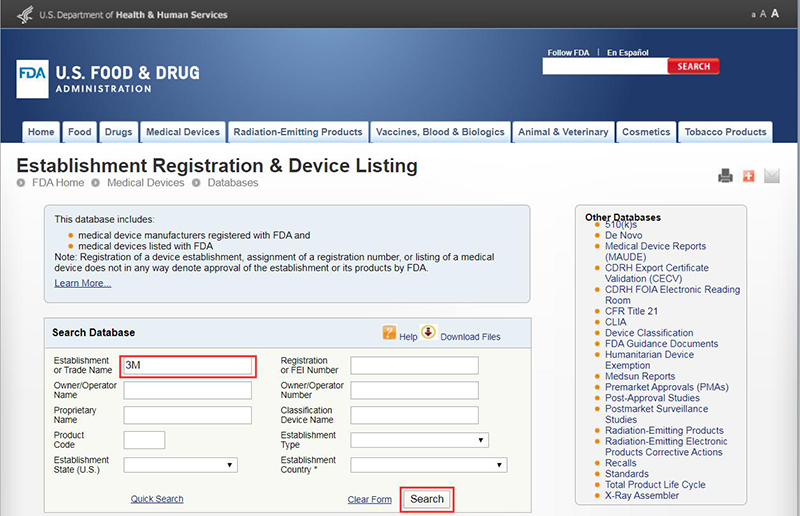Click the orange Help question mark icon

pos(389,332)
